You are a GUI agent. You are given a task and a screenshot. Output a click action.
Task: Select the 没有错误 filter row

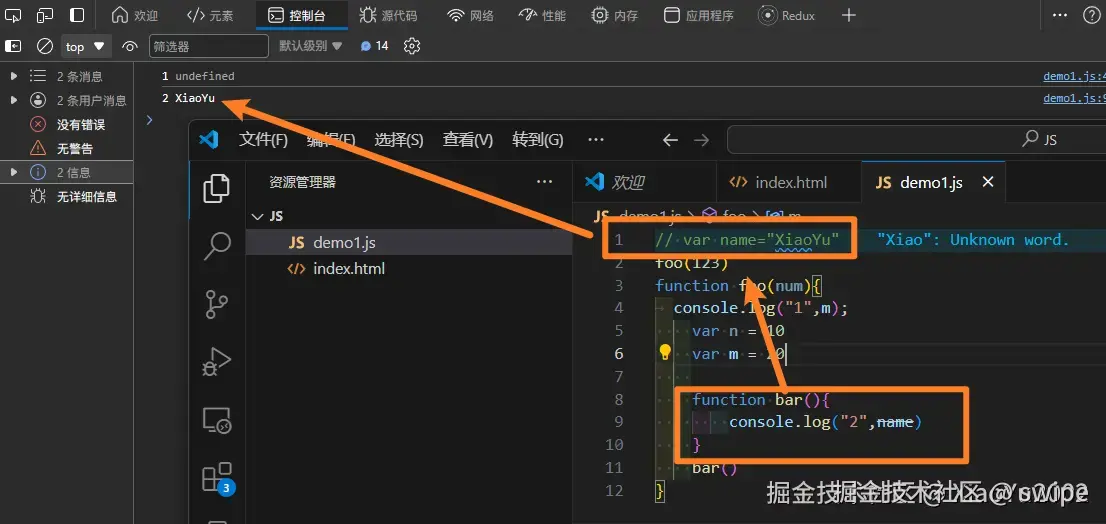tap(66, 125)
